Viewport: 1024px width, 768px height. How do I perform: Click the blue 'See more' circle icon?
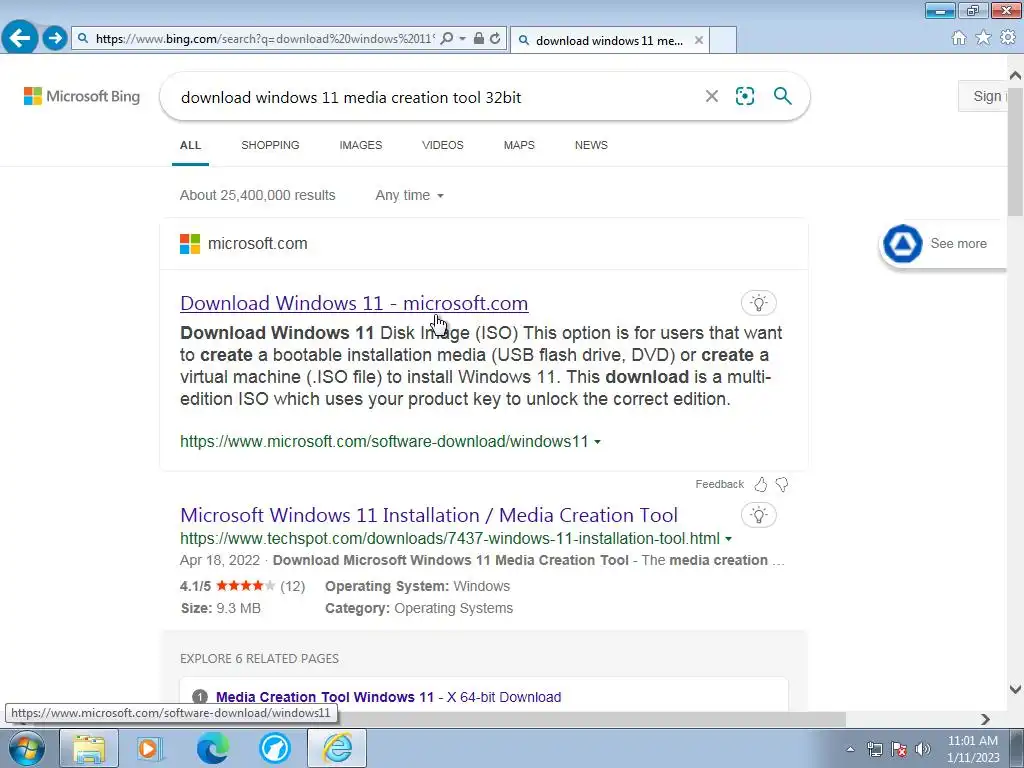click(x=903, y=244)
